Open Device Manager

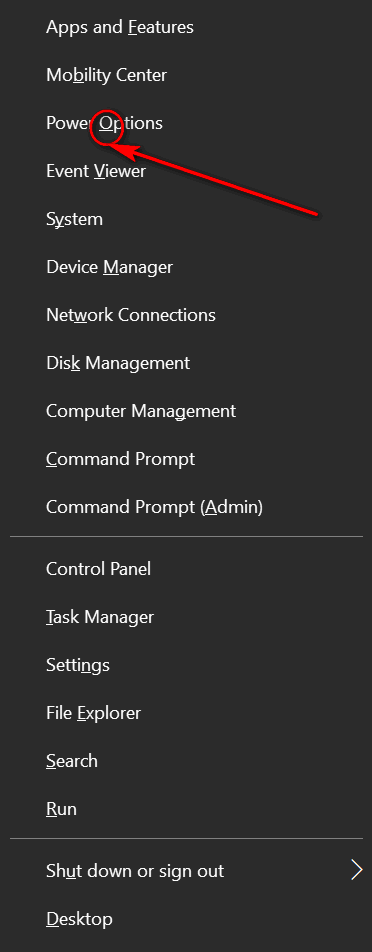click(x=186, y=267)
